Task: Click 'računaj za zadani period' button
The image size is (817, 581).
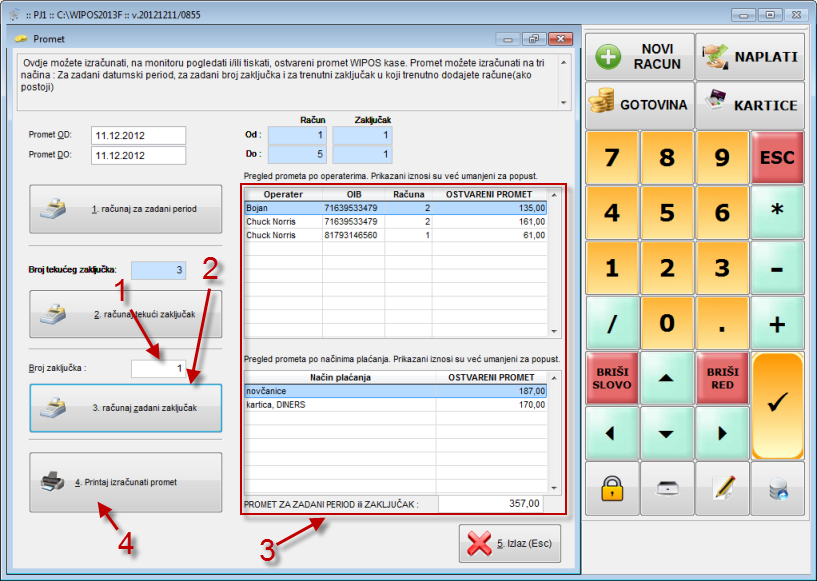Action: point(126,210)
